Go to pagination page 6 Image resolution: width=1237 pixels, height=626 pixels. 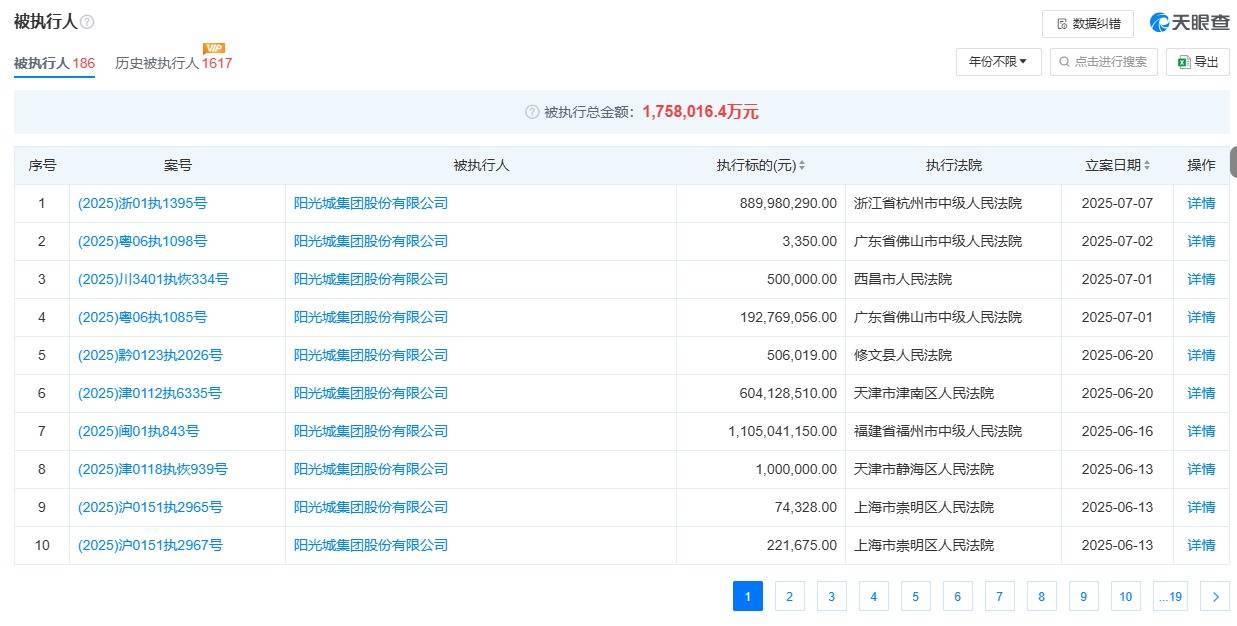[x=957, y=596]
